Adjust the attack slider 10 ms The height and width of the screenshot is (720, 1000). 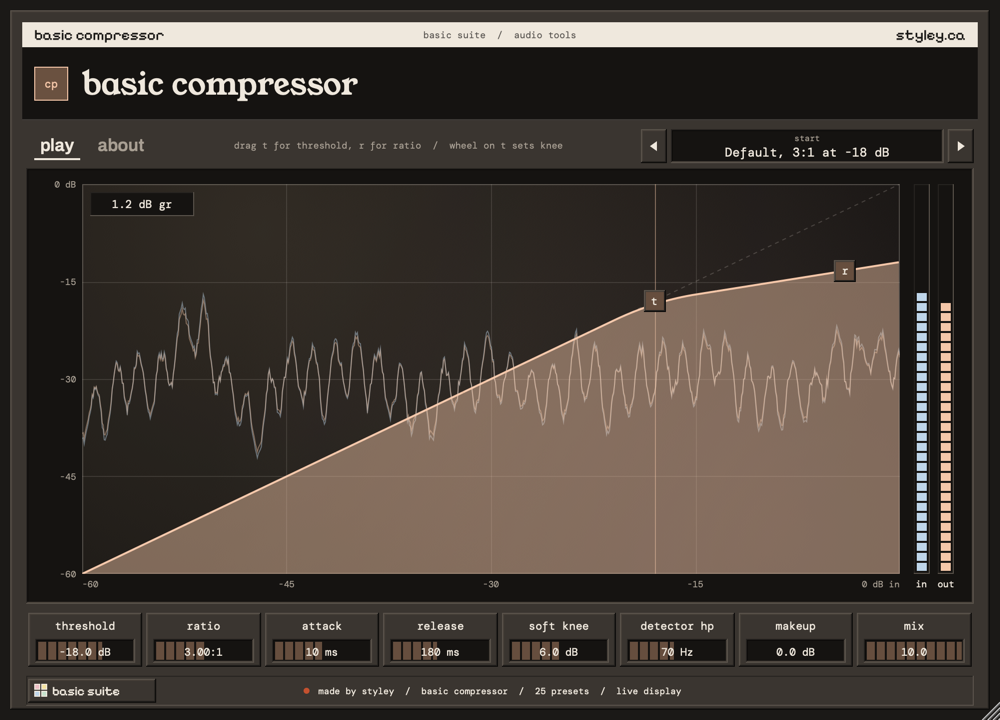click(321, 652)
